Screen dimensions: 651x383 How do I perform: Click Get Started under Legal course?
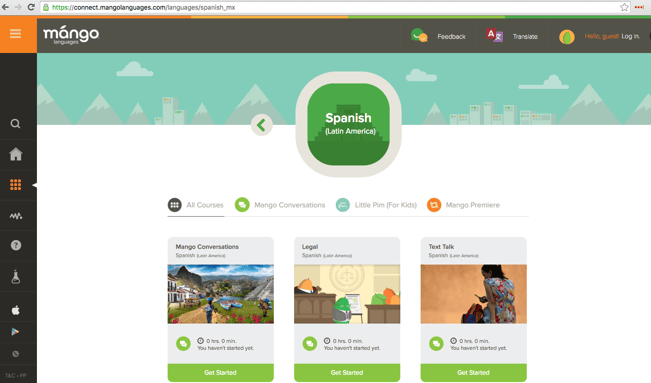click(x=347, y=373)
